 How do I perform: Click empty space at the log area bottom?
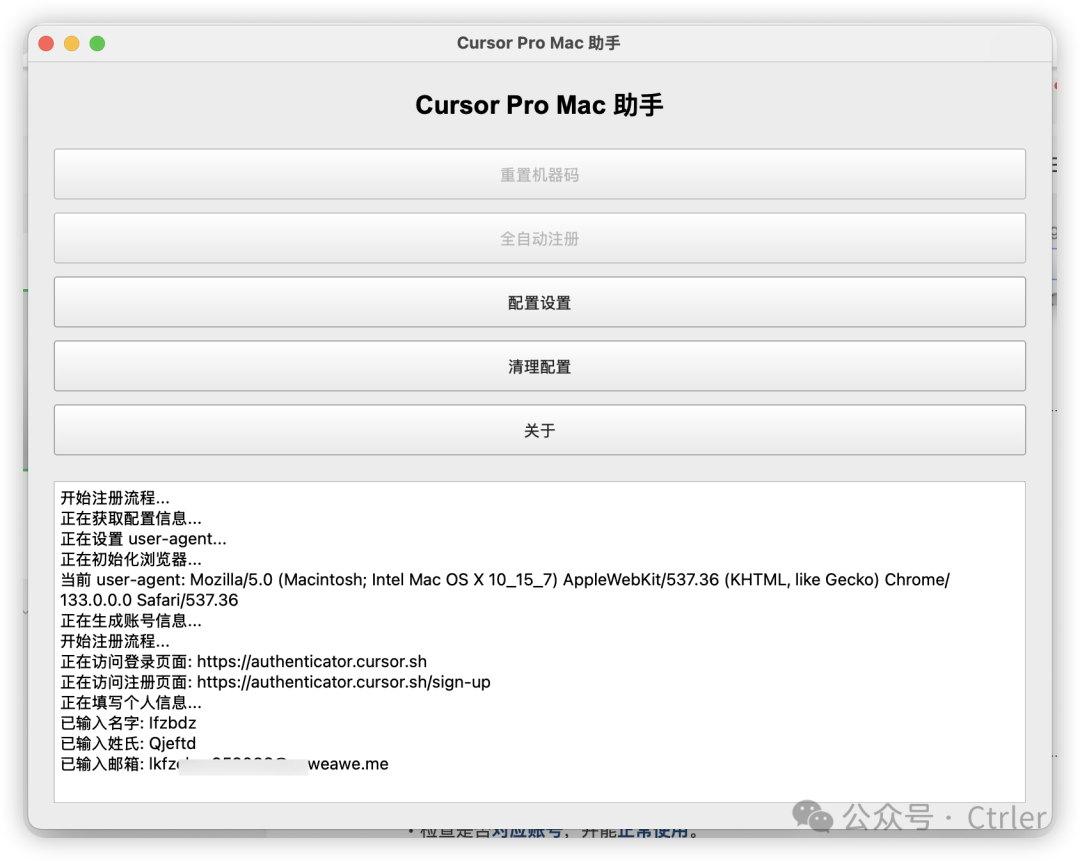coord(539,787)
